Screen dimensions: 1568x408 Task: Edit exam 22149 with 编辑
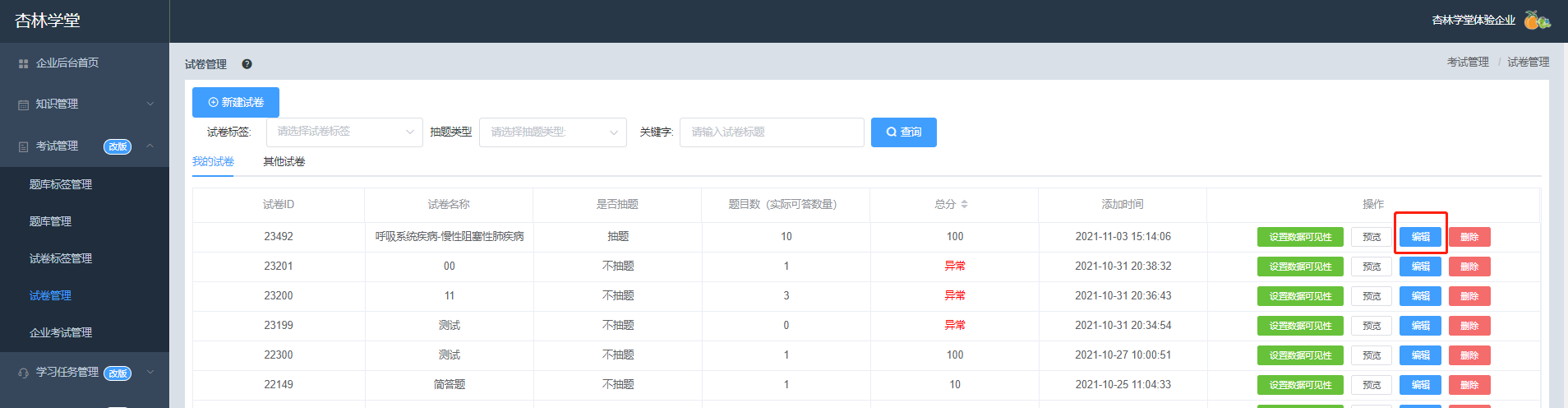1421,385
